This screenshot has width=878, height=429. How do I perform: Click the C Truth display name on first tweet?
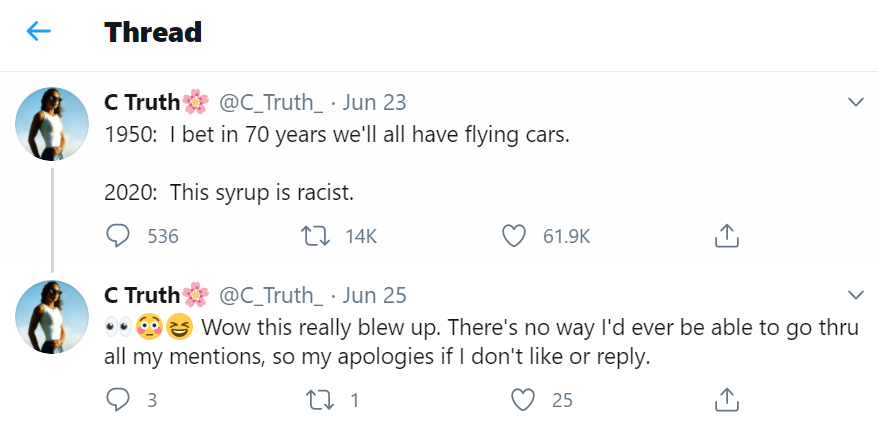(142, 102)
